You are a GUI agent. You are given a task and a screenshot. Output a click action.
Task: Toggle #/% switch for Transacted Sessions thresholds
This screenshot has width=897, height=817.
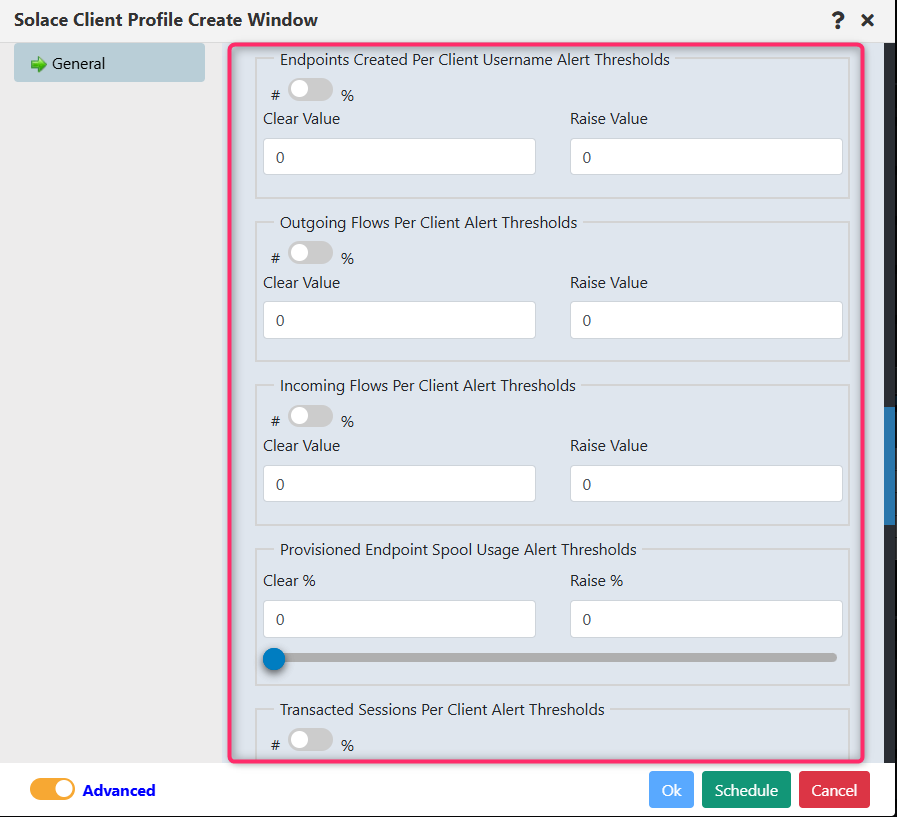(x=310, y=740)
